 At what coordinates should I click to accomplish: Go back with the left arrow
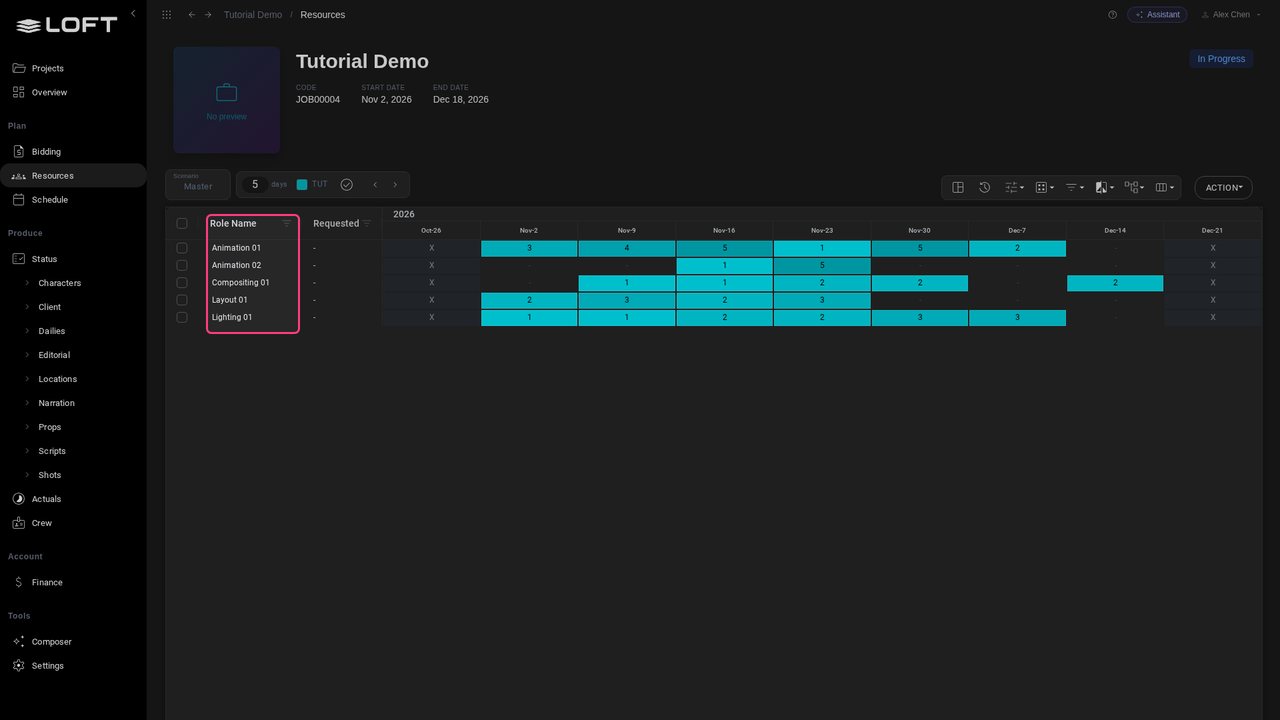click(x=192, y=15)
